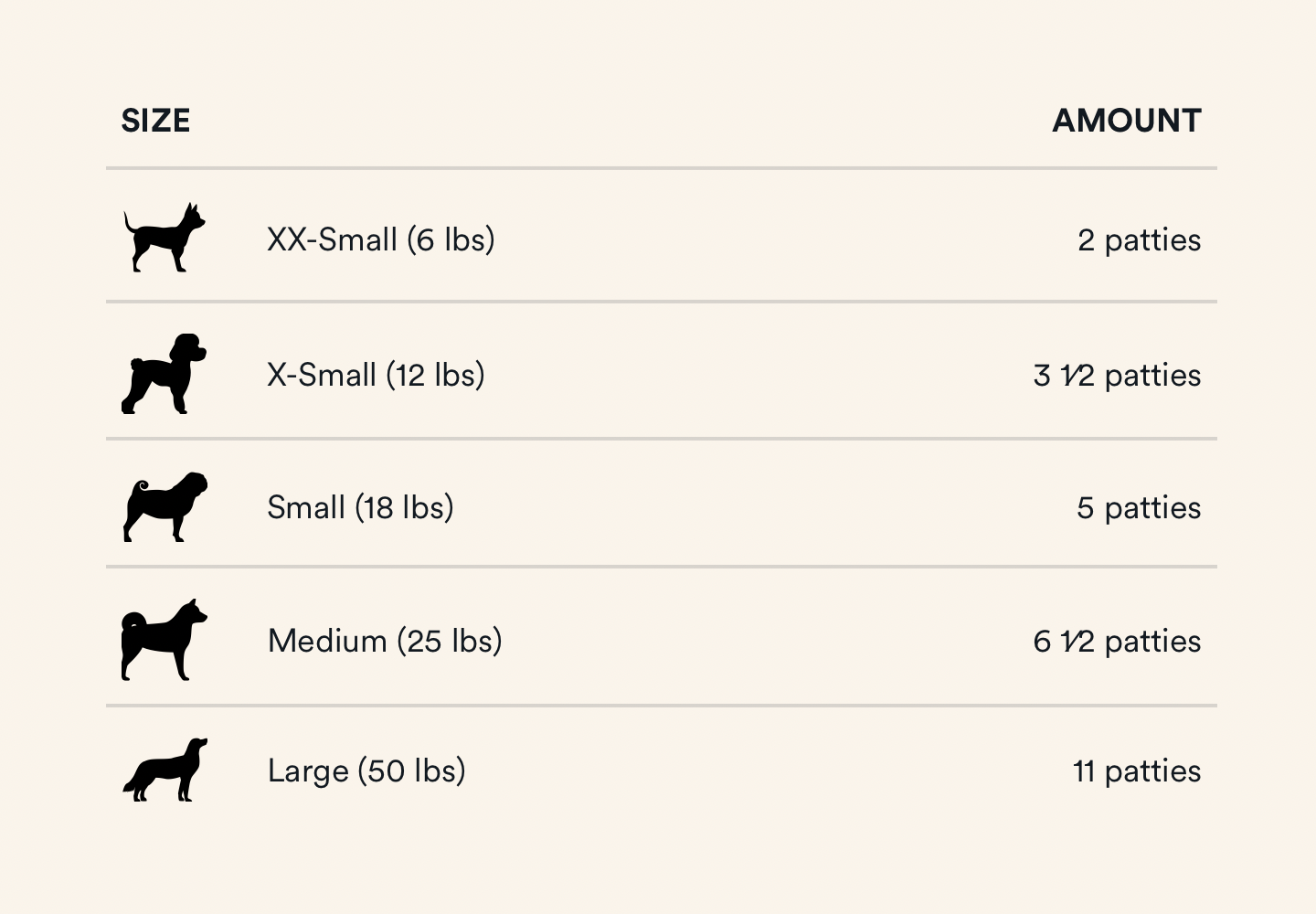Click the Small (18 lbs) label
Screen dimensions: 1316x914
360,507
